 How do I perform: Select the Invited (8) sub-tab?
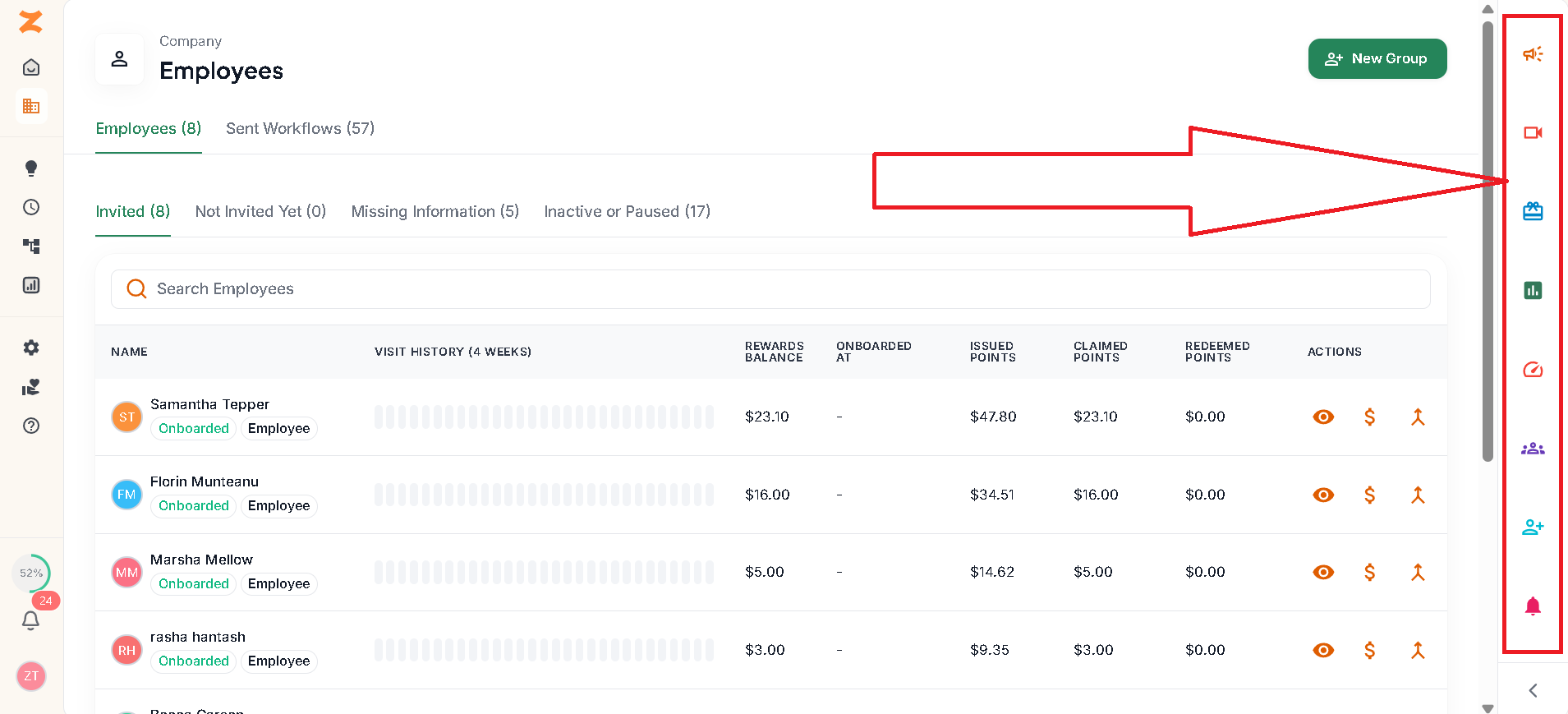[133, 212]
